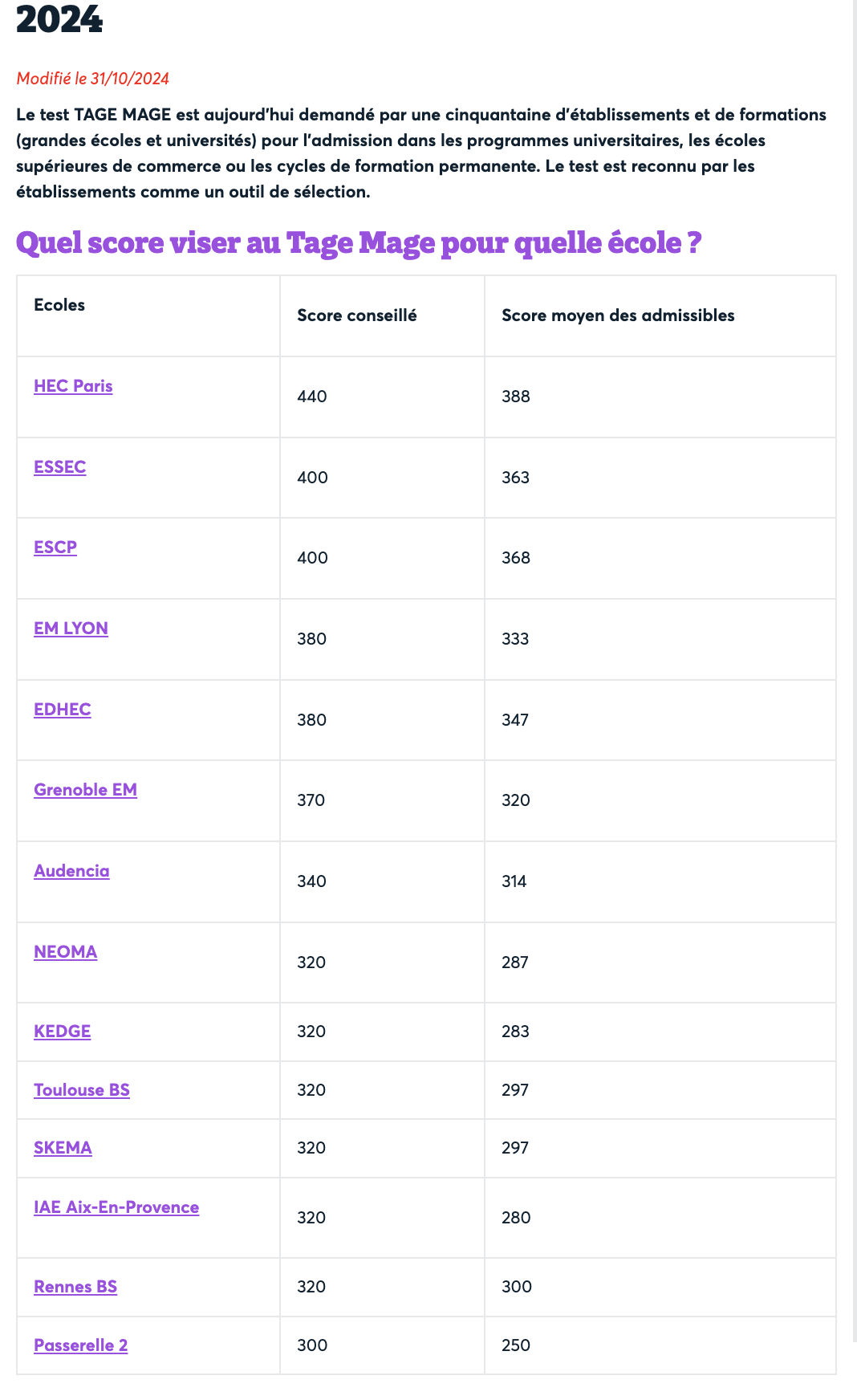The height and width of the screenshot is (1400, 857).
Task: Select the Grenoble EM link
Action: pos(85,790)
